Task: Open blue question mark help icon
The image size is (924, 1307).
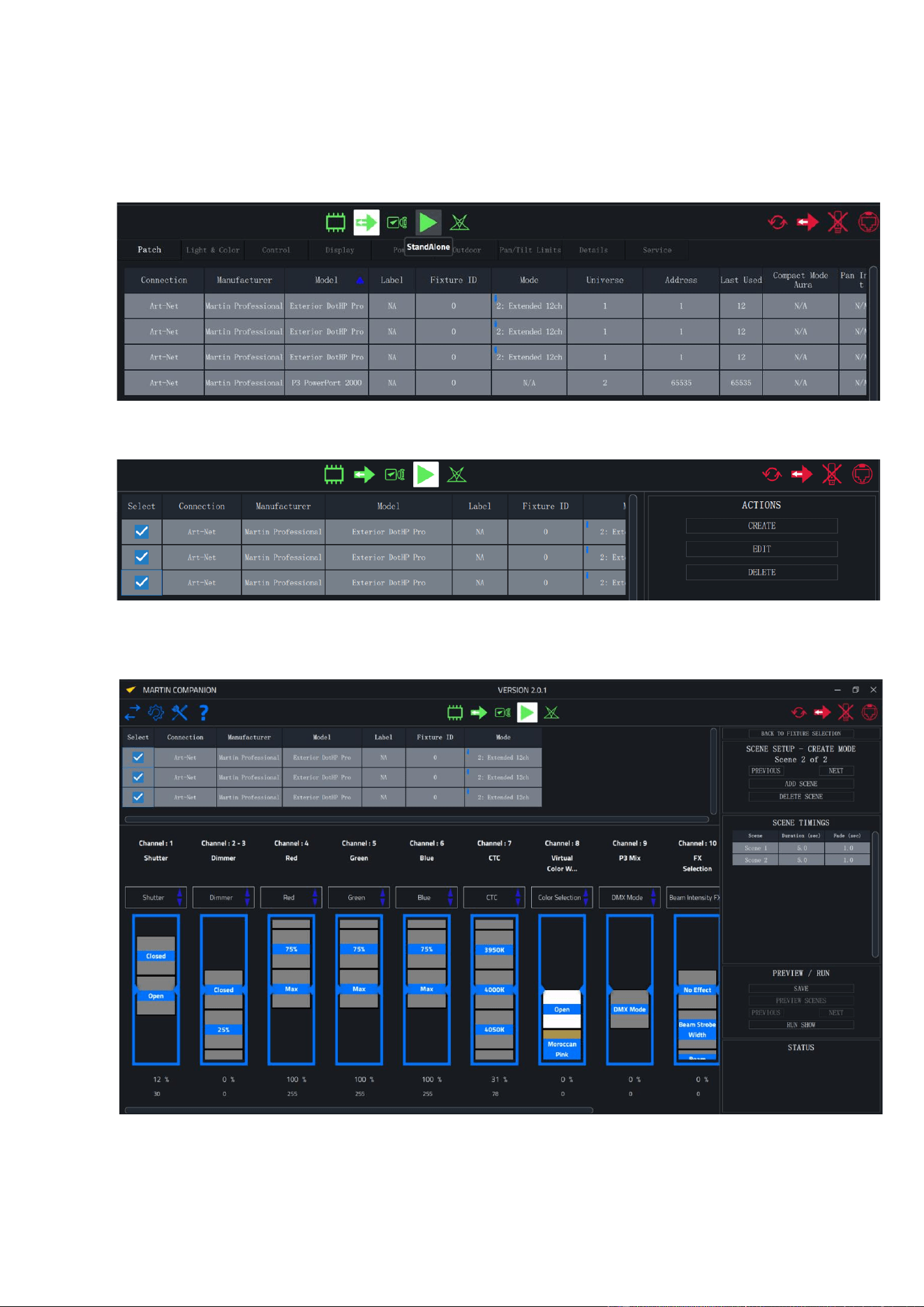Action: click(x=204, y=712)
